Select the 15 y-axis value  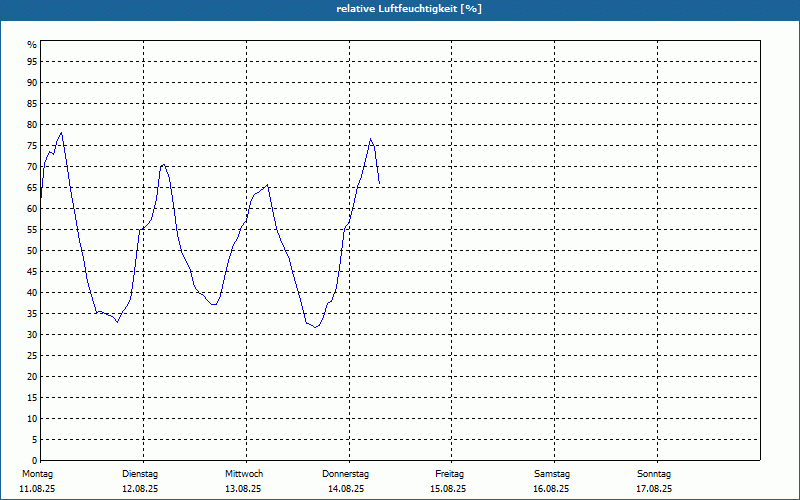click(32, 398)
